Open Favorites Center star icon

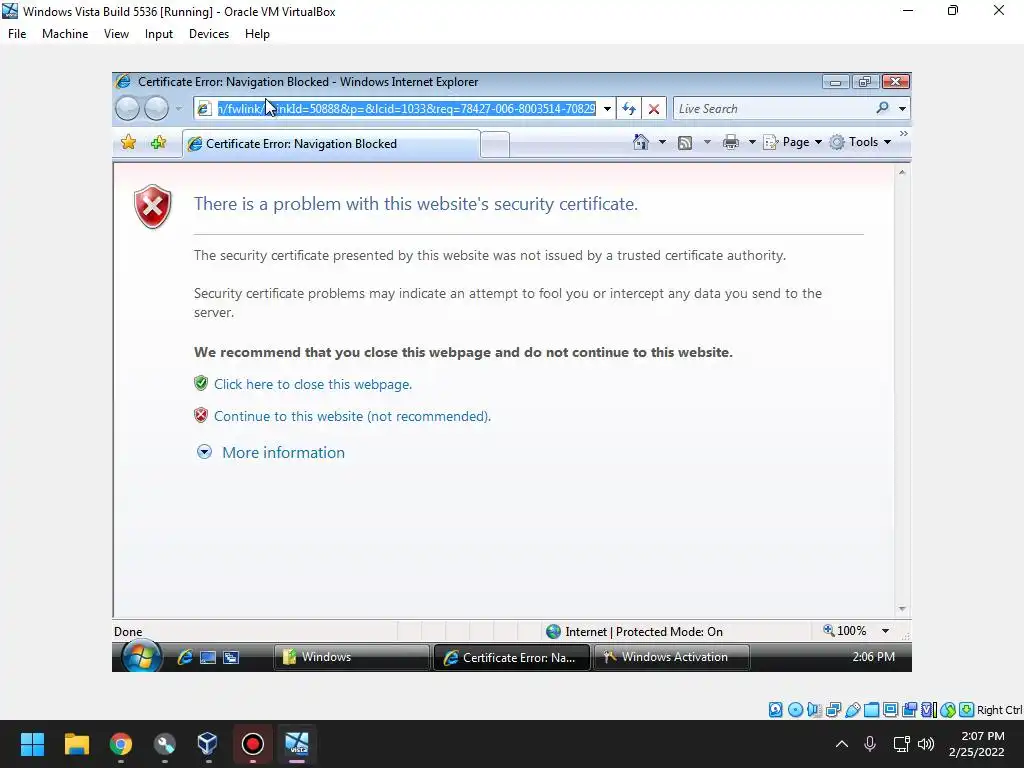(129, 142)
